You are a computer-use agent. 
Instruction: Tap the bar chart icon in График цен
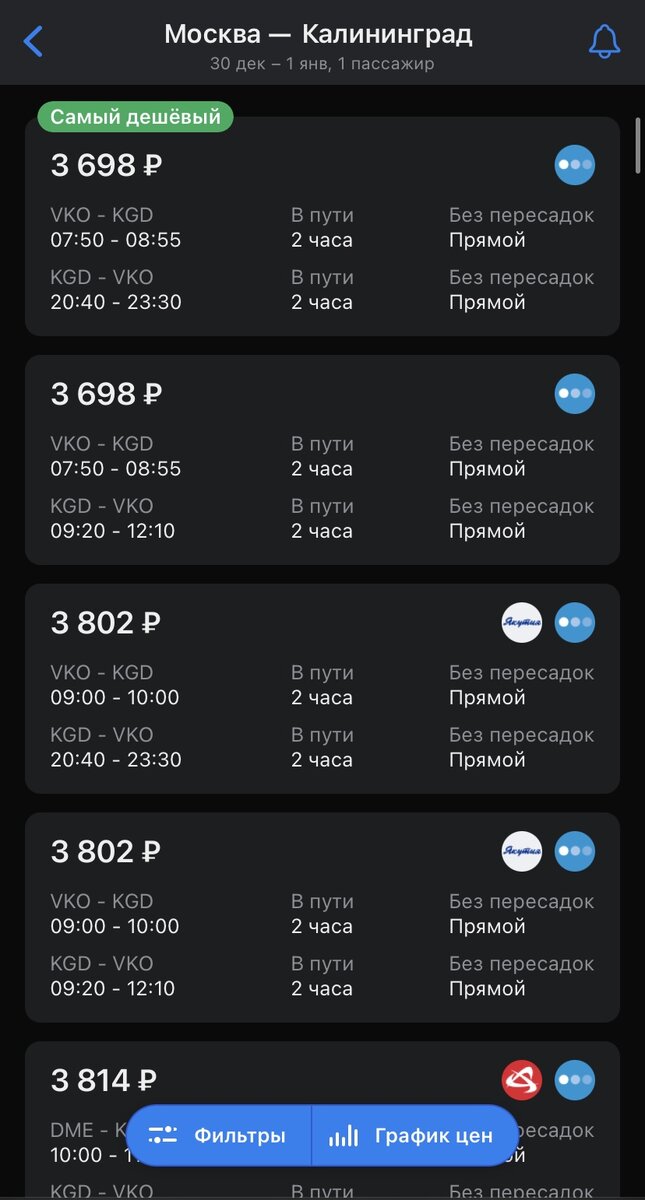344,1136
